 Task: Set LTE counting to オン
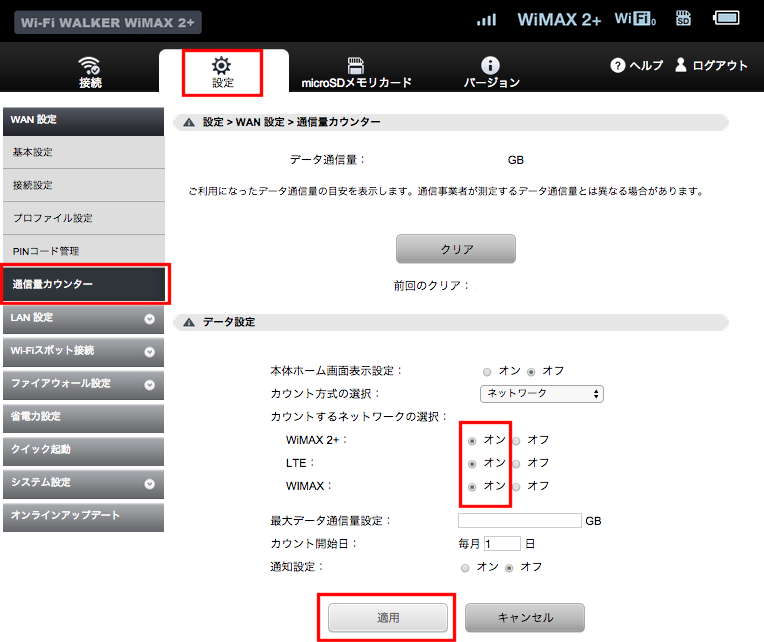(x=472, y=464)
